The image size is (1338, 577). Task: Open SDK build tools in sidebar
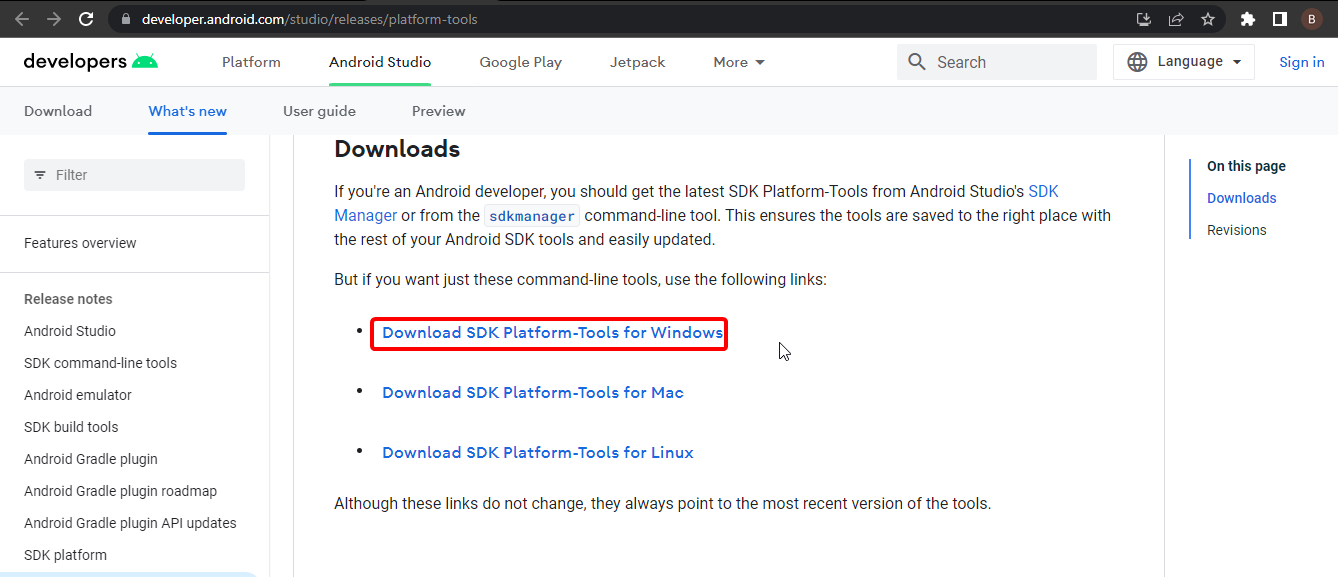71,427
